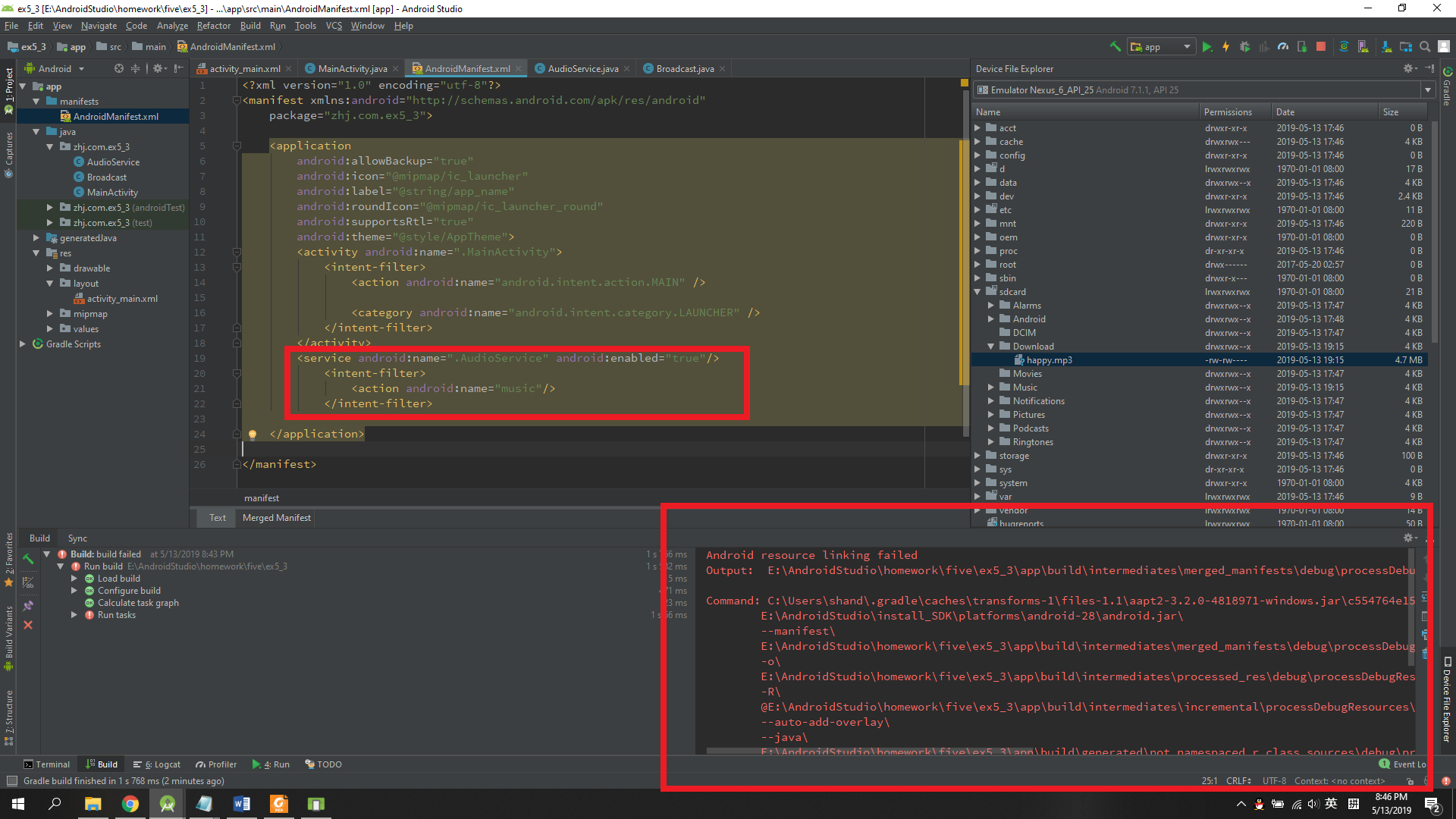The height and width of the screenshot is (819, 1456).
Task: Open the VCS menu
Action: pyautogui.click(x=334, y=26)
